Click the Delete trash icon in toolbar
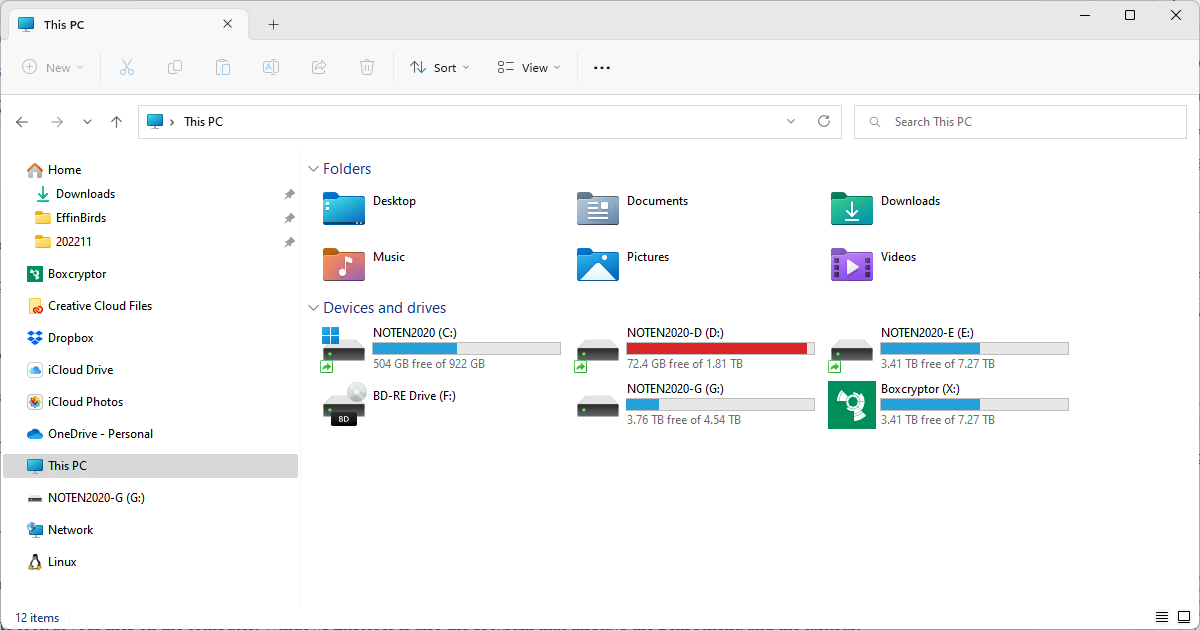Screen dimensions: 1200x630 click(367, 67)
